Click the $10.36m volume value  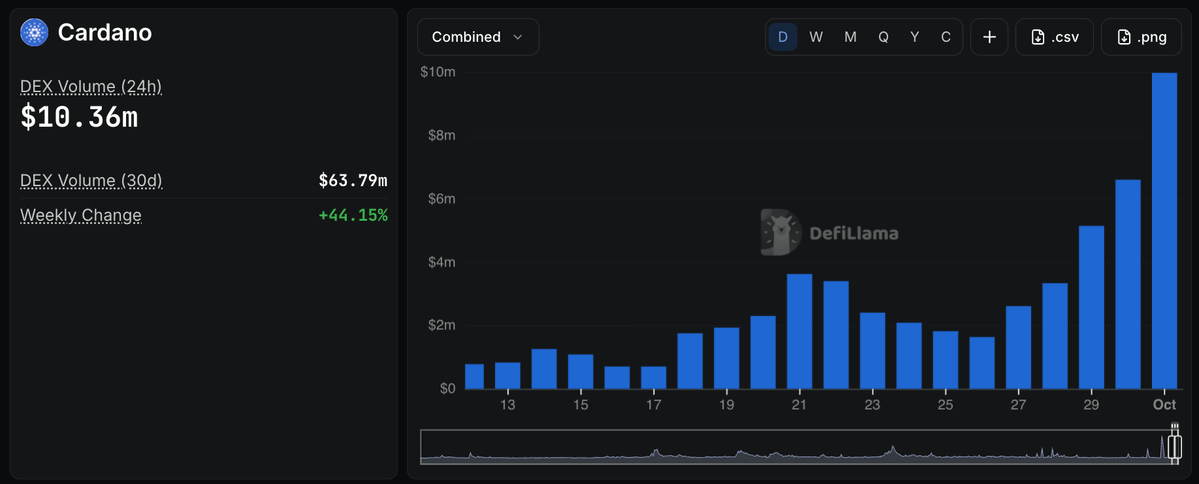(79, 116)
